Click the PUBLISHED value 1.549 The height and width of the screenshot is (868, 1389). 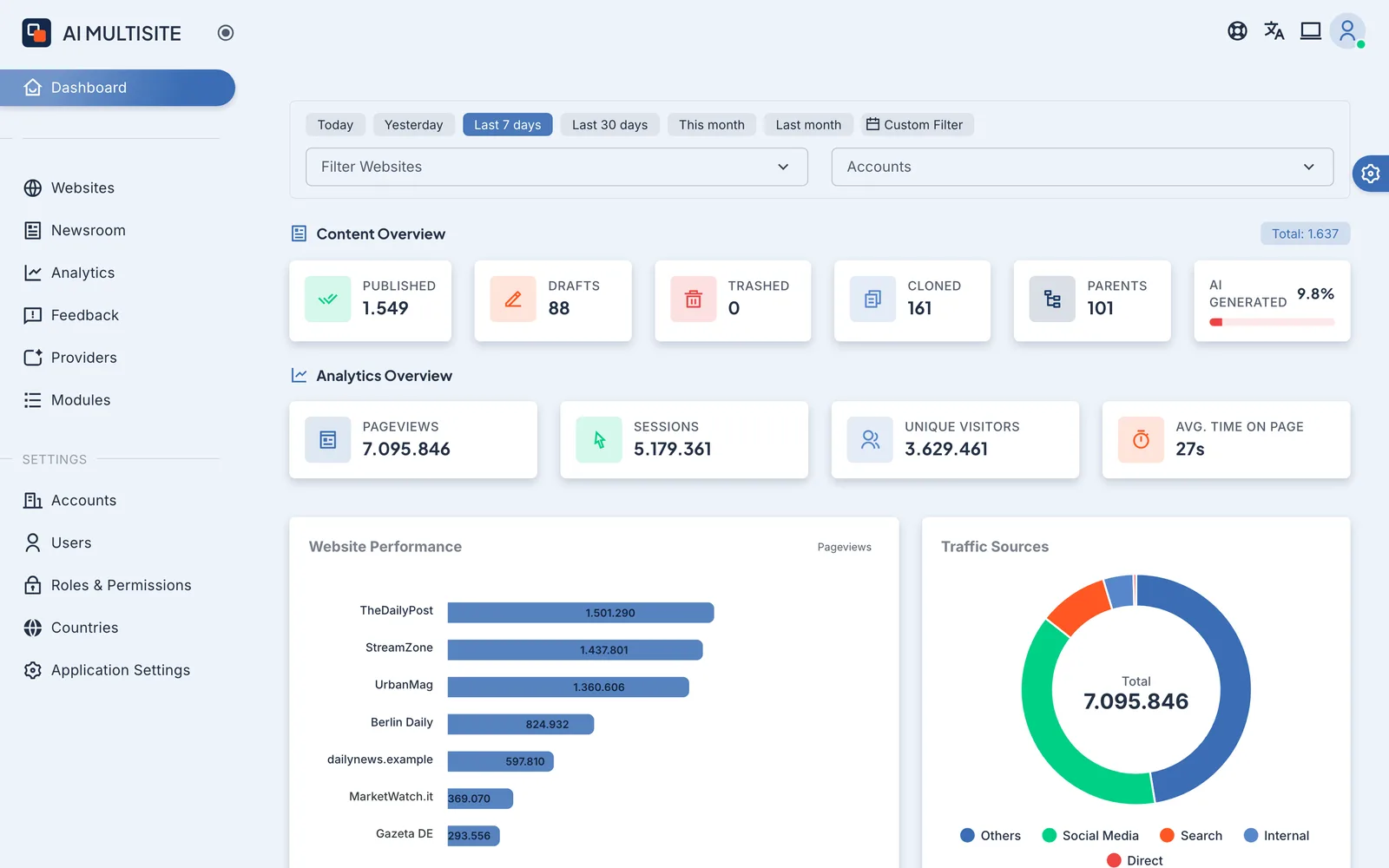coord(385,308)
